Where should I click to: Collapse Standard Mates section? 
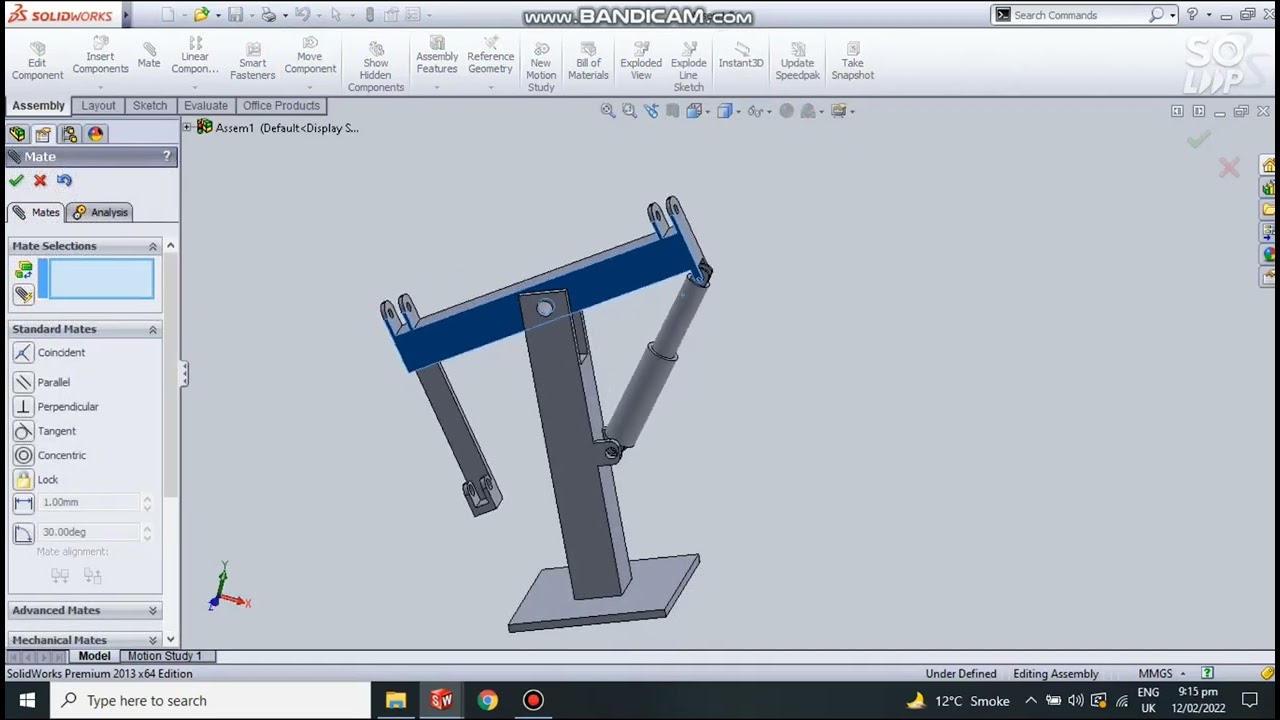[x=153, y=329]
